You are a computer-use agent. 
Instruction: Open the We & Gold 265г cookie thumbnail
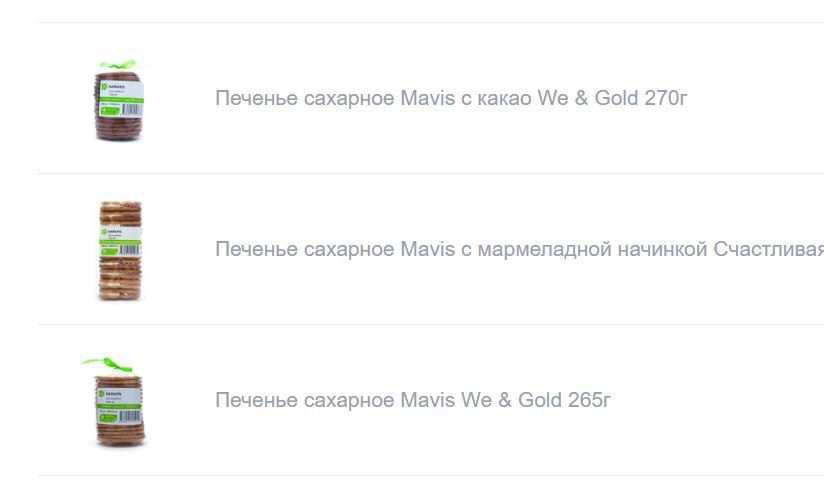115,402
